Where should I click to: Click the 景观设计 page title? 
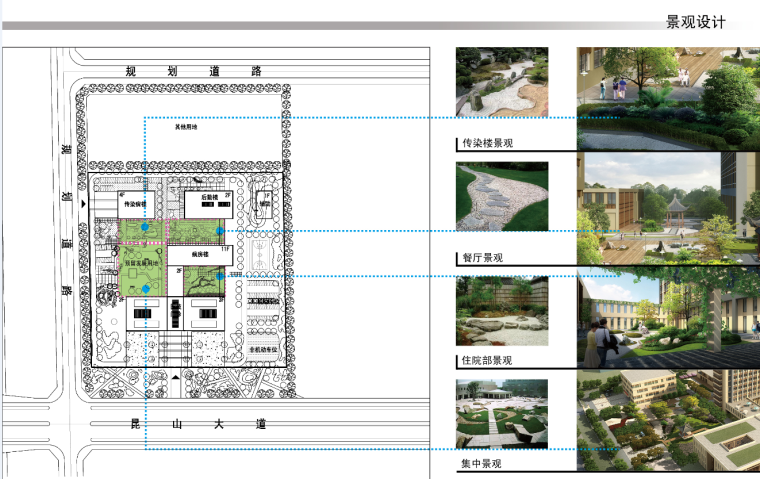[694, 23]
